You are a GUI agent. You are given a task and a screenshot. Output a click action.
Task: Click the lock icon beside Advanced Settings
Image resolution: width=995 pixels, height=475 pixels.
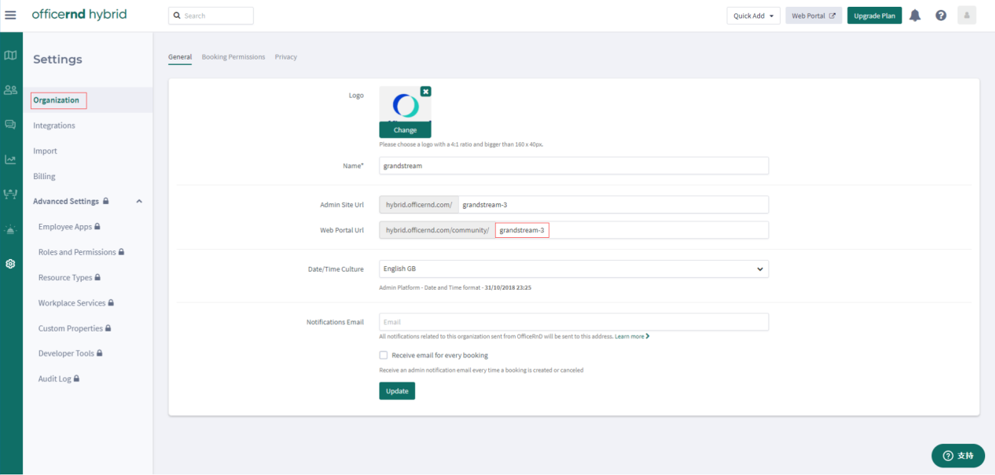105,201
